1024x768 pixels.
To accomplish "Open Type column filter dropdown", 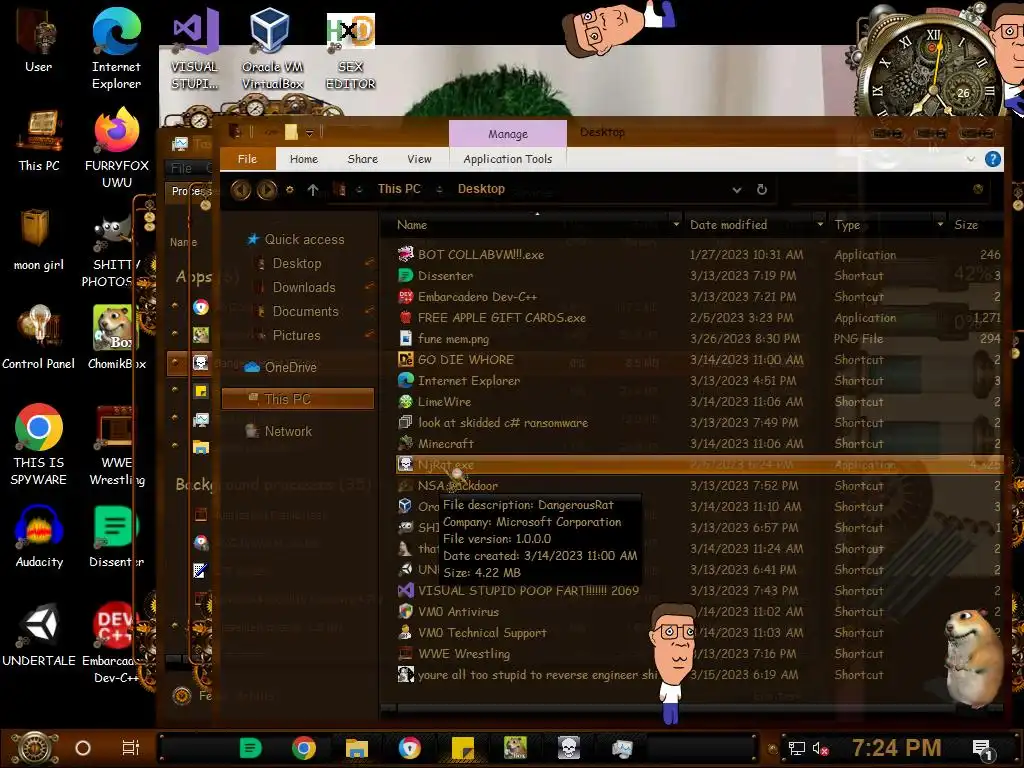I will click(940, 225).
